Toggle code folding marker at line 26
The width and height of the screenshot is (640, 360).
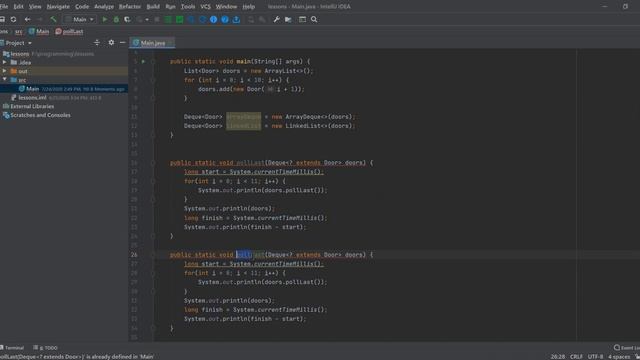153,255
